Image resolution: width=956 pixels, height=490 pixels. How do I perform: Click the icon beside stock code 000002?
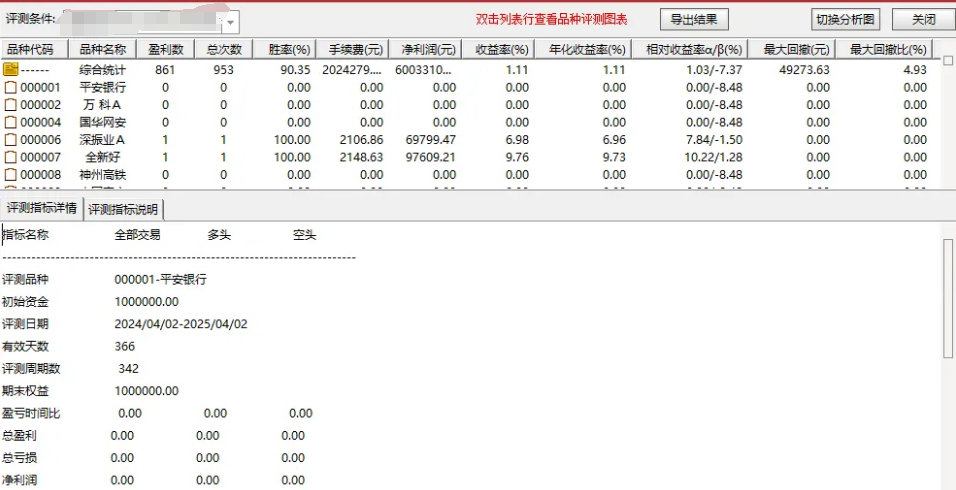click(11, 105)
